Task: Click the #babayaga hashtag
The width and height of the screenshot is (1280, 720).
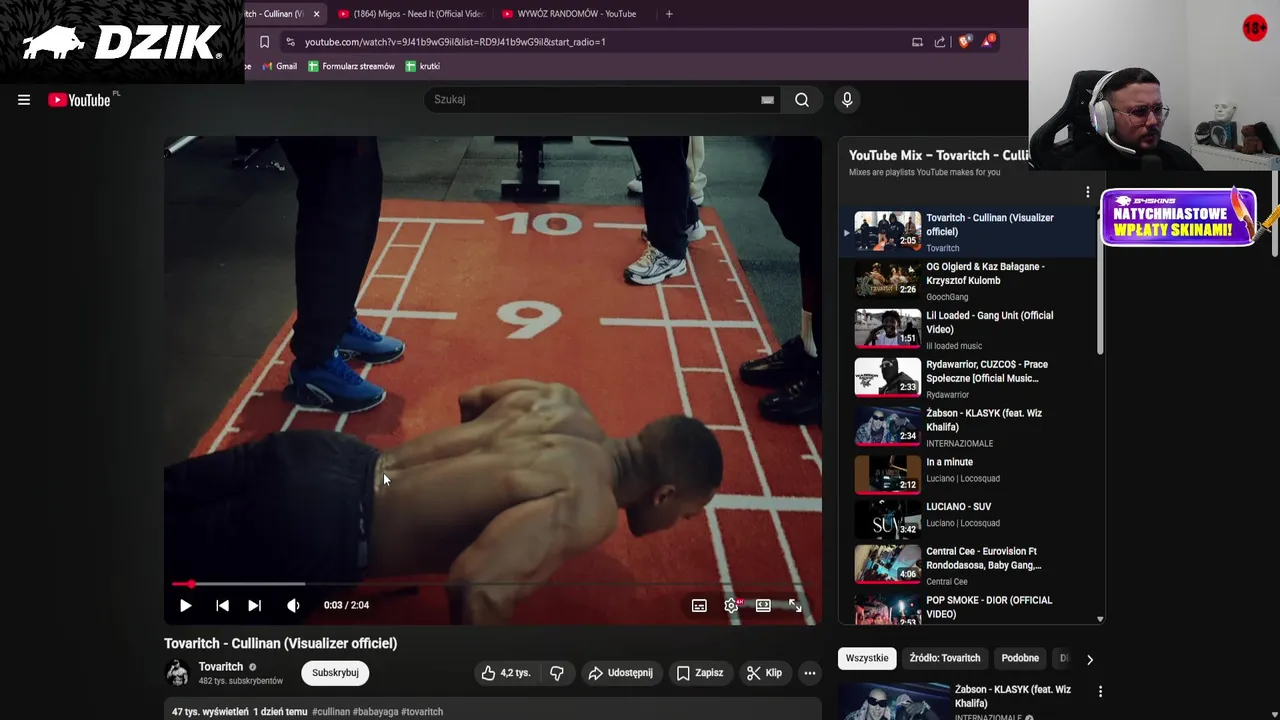Action: pos(375,712)
